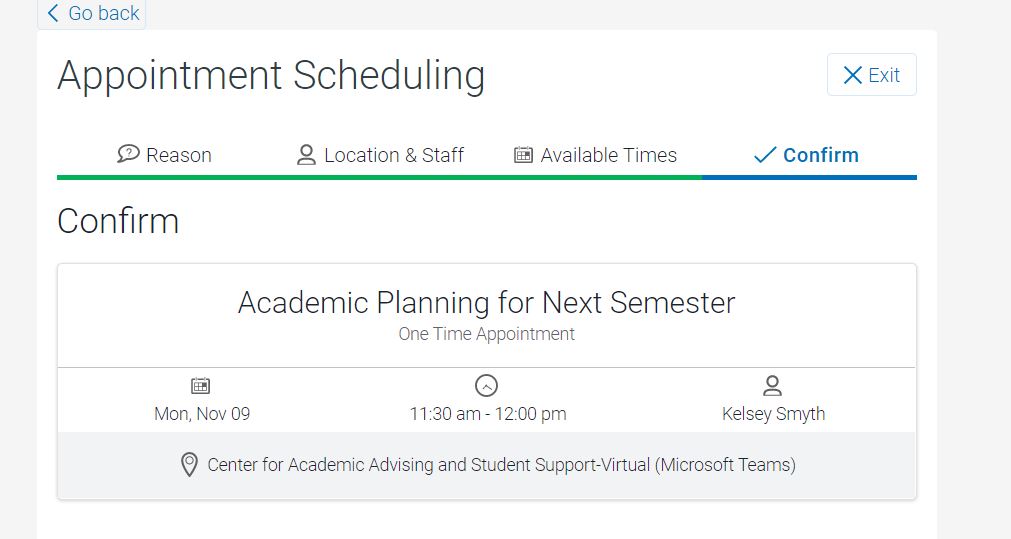Viewport: 1011px width, 539px height.
Task: Select the Confirm step tab
Action: (806, 155)
